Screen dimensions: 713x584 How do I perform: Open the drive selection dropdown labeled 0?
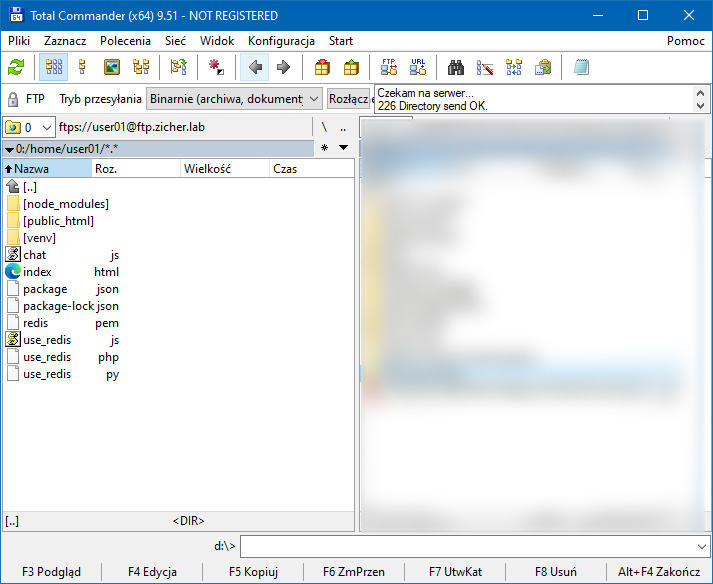[x=31, y=127]
